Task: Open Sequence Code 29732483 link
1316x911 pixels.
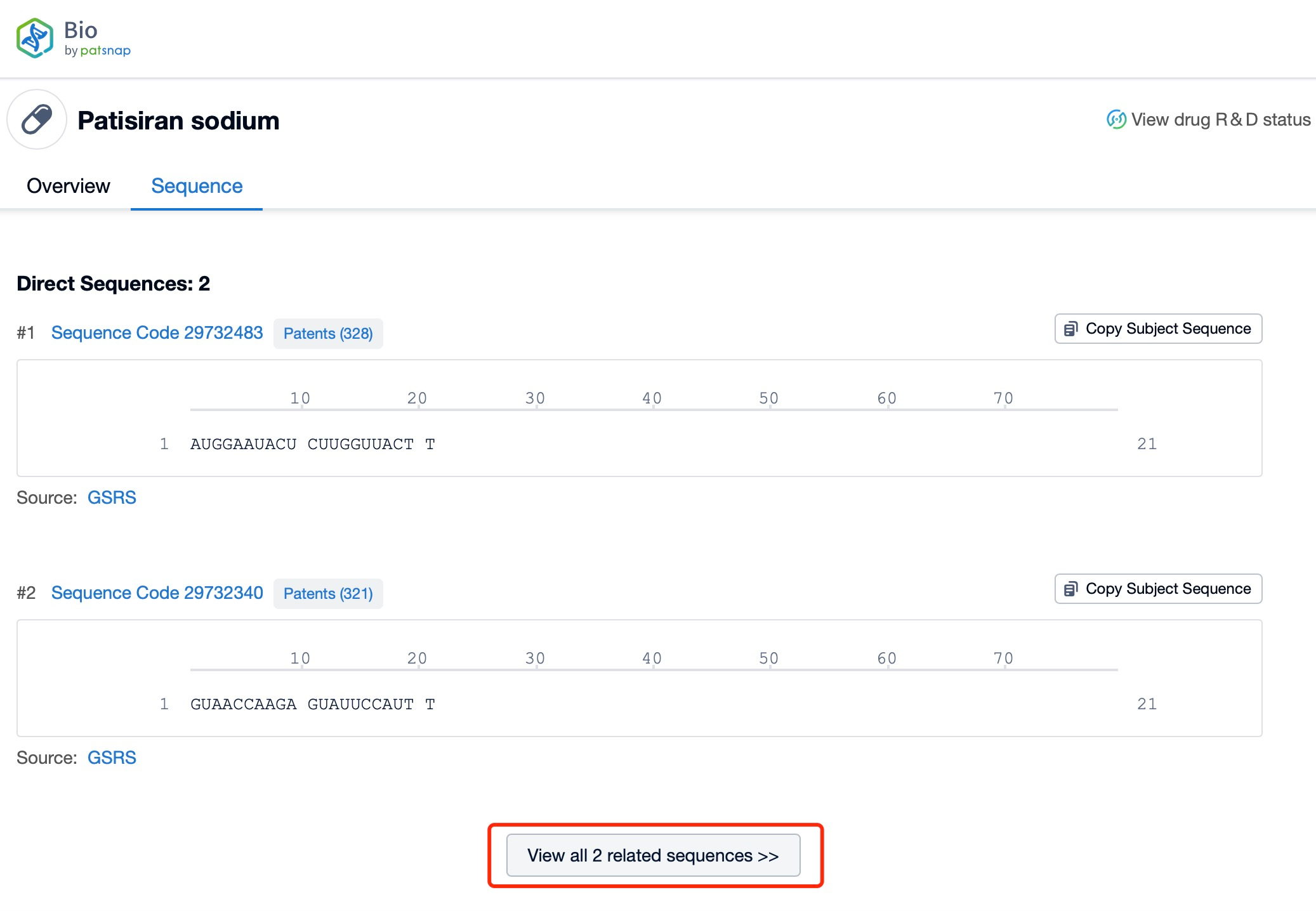Action: (x=157, y=332)
